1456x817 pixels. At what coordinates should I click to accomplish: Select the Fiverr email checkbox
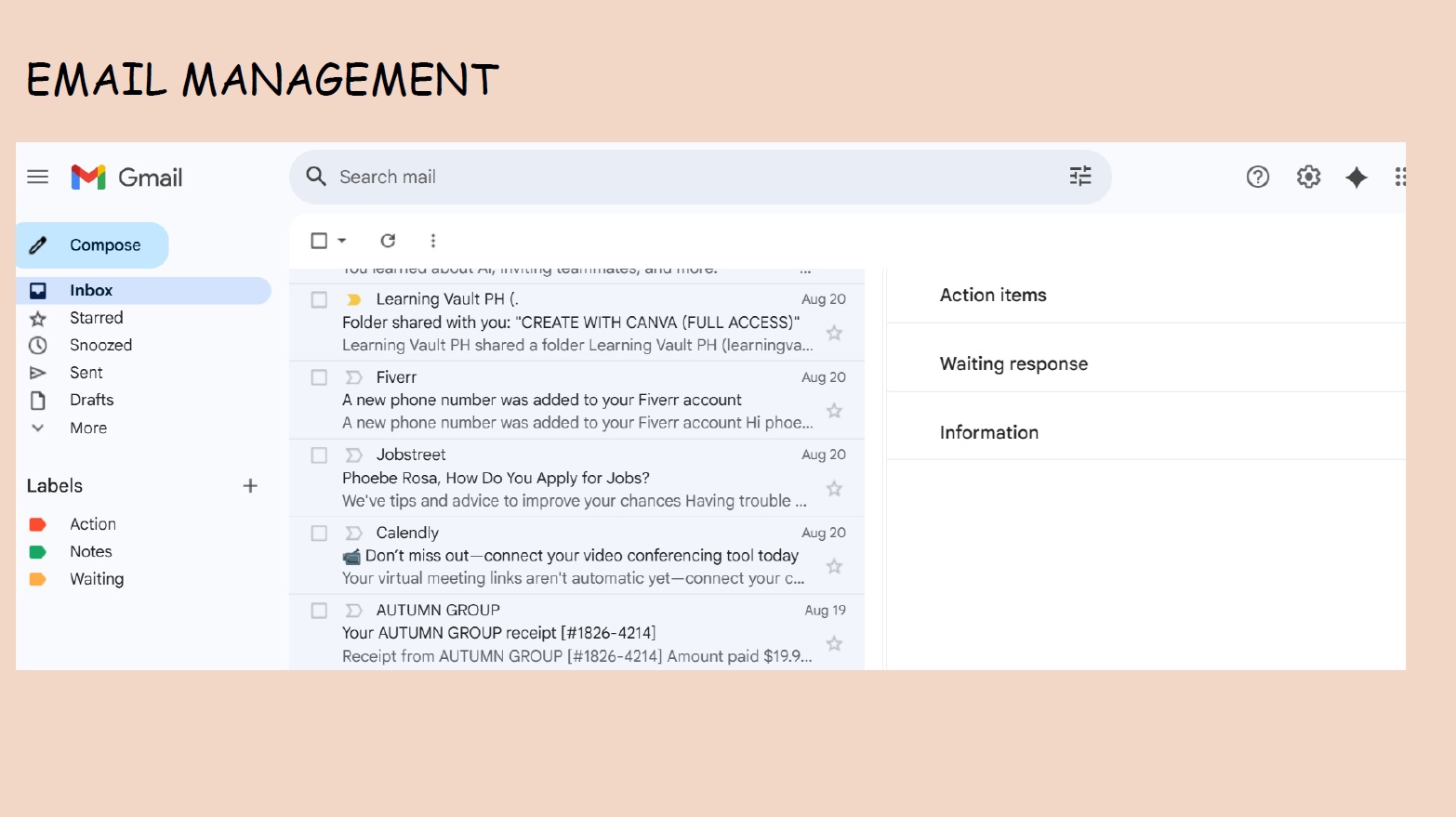[x=319, y=377]
